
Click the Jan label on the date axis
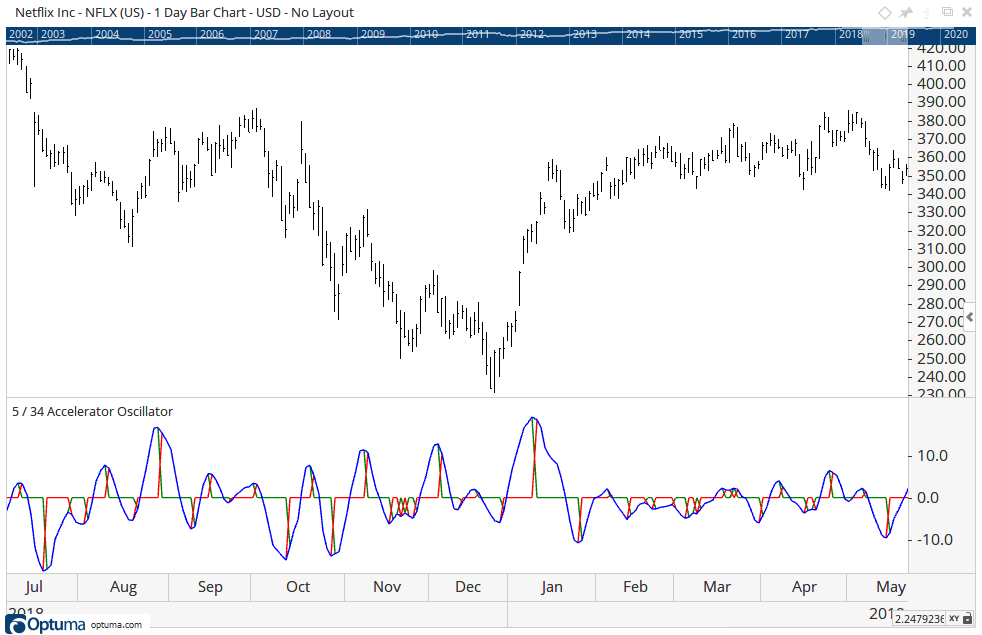552,587
